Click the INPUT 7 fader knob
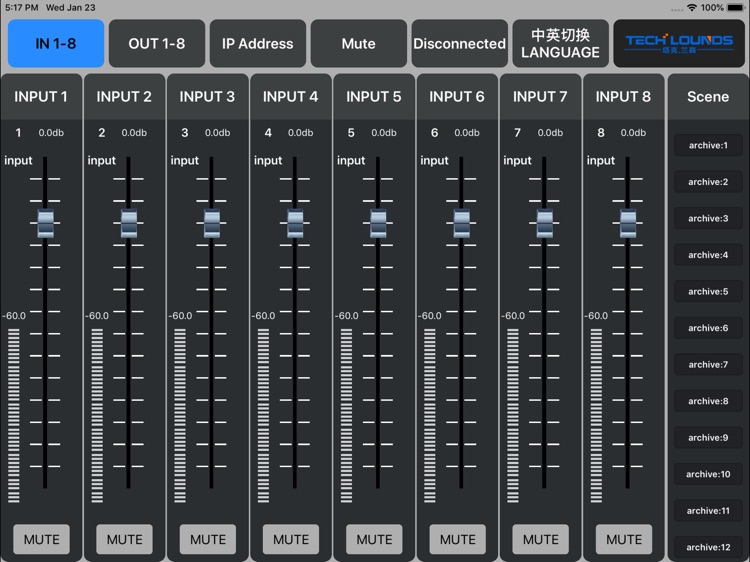The height and width of the screenshot is (562, 750). coord(544,223)
